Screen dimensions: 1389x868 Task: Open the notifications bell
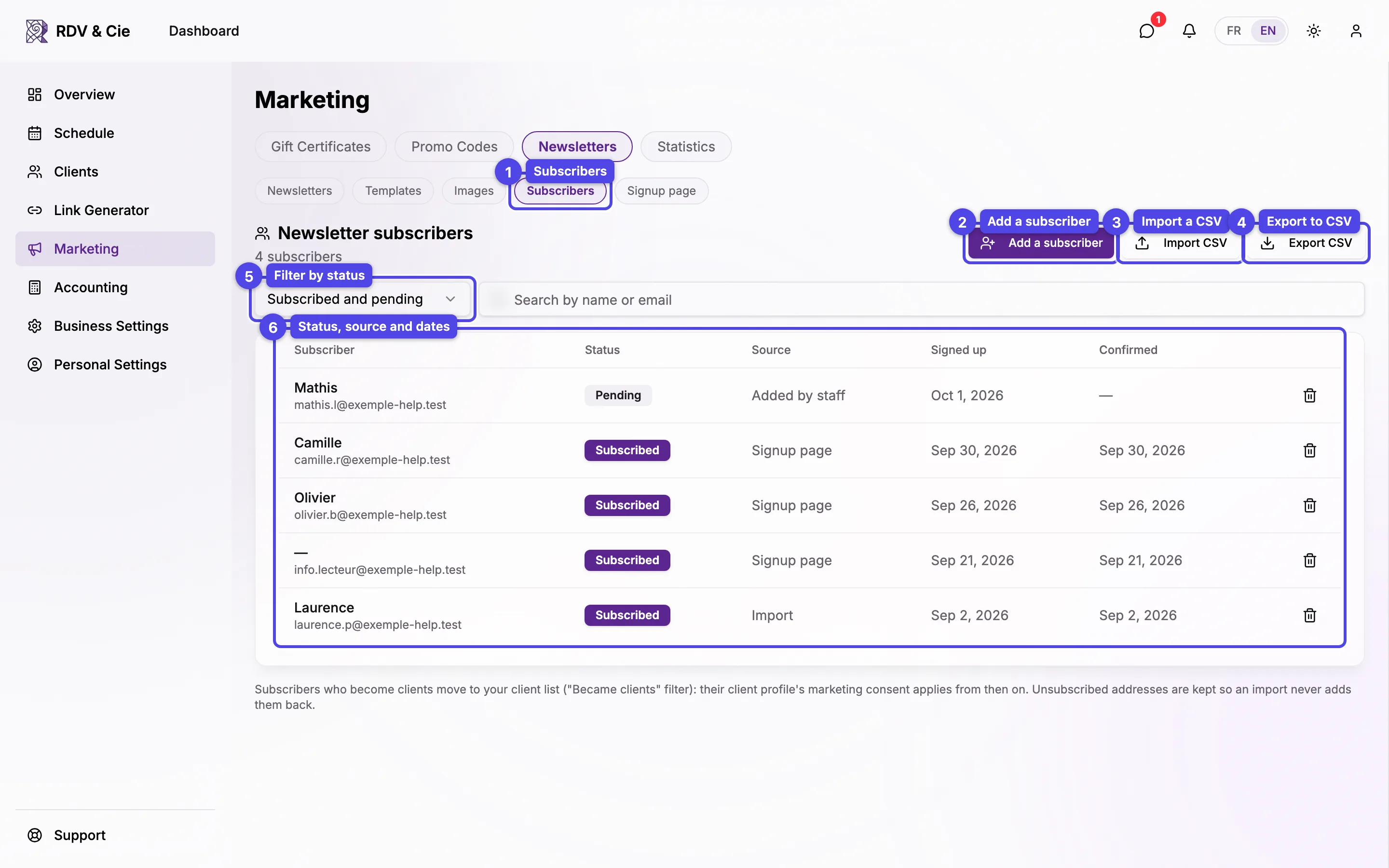(x=1189, y=30)
